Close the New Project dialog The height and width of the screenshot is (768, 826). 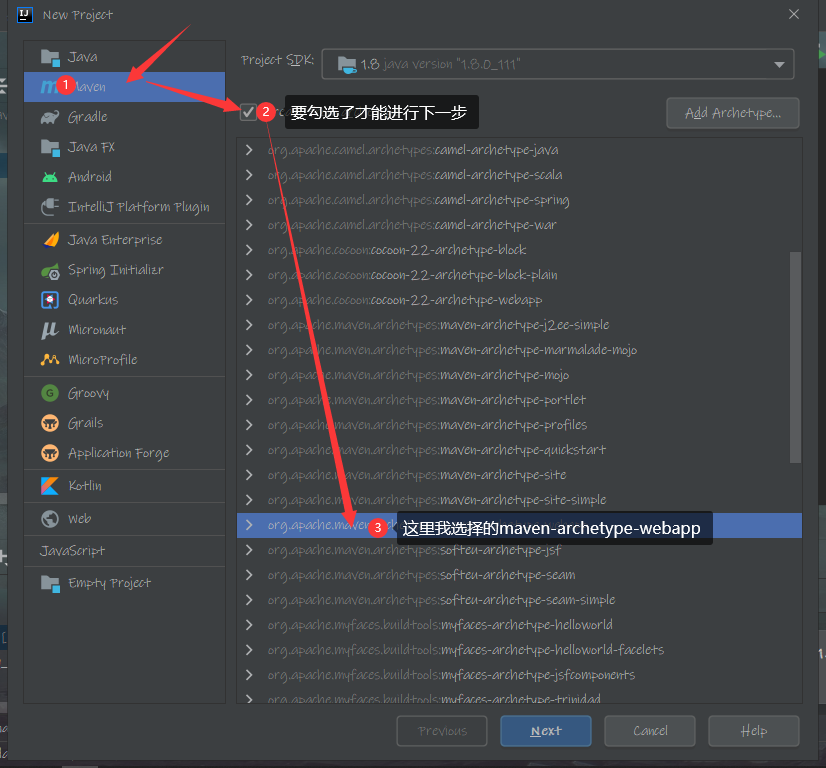point(794,14)
